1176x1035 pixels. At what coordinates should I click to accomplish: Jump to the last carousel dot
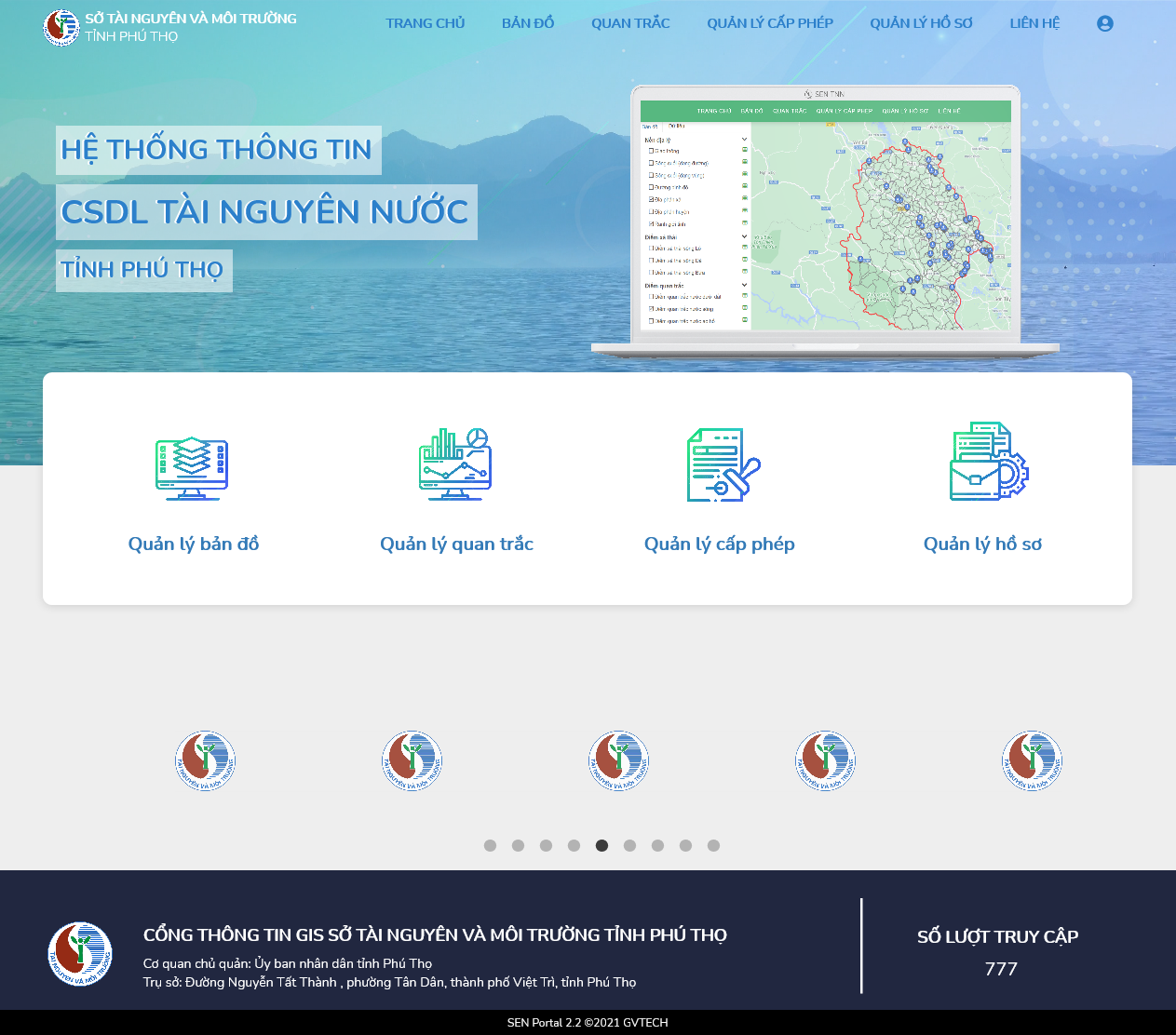tap(713, 845)
